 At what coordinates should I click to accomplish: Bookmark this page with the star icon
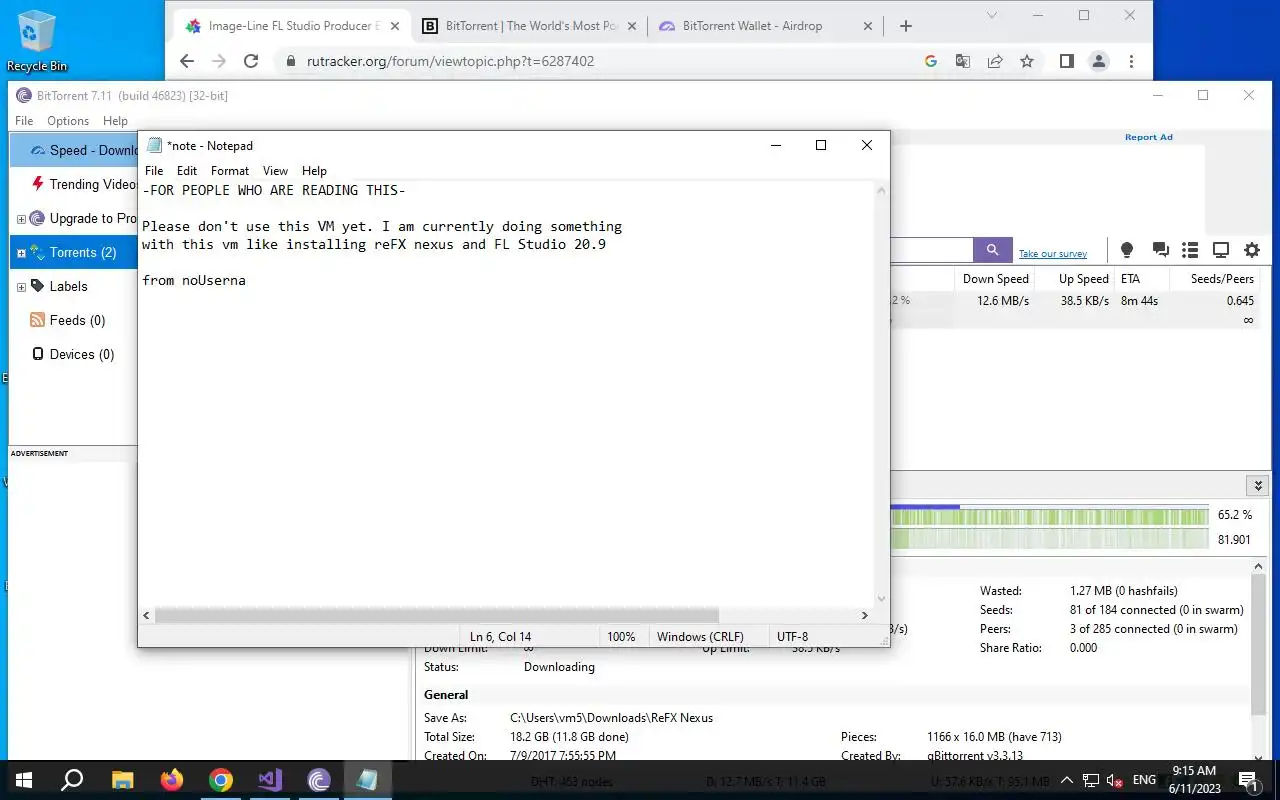click(1027, 61)
